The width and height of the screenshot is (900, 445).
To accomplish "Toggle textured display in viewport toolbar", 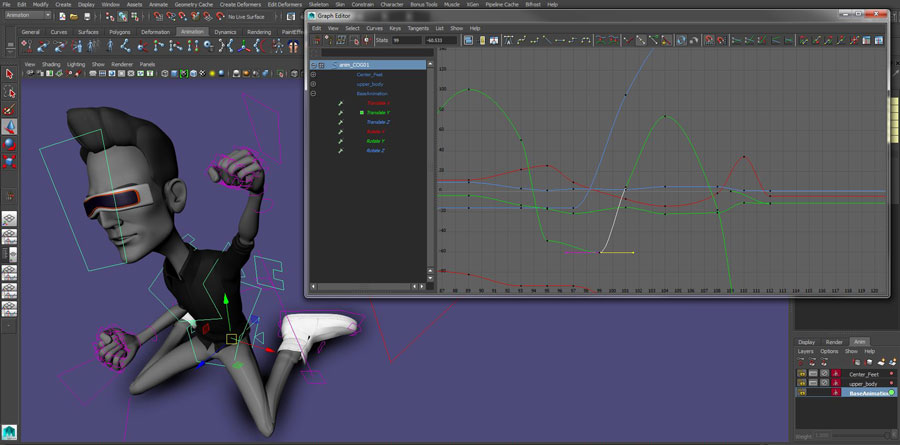I will pyautogui.click(x=203, y=73).
